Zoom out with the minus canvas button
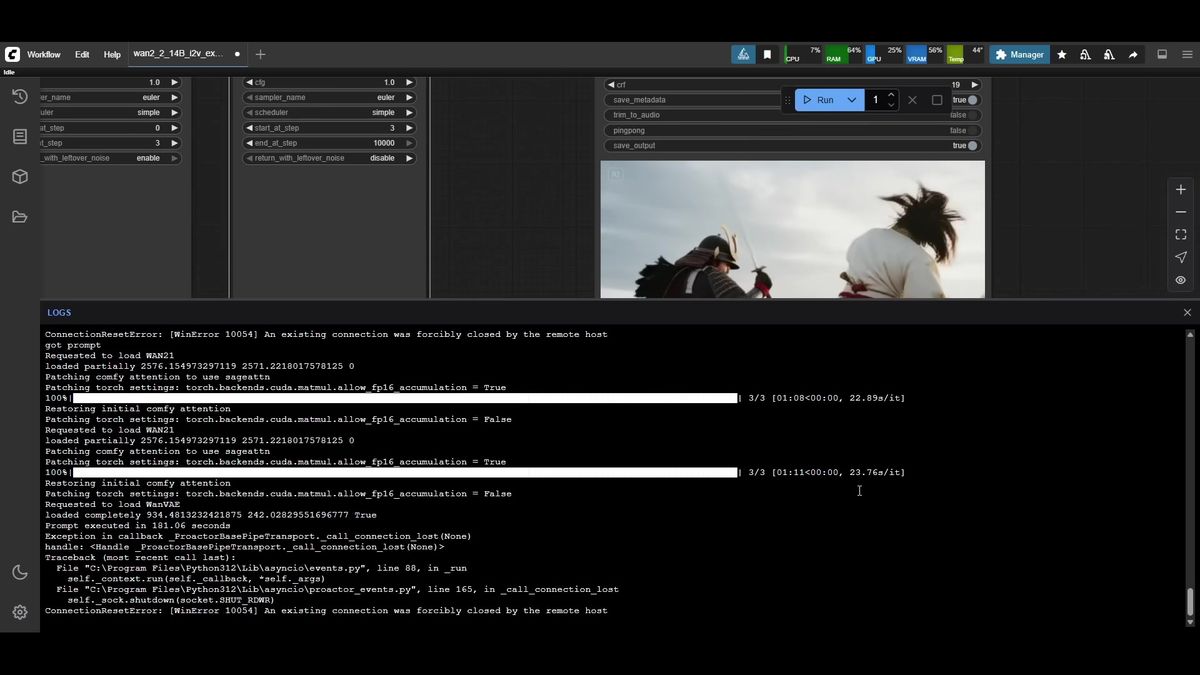 pos(1181,212)
